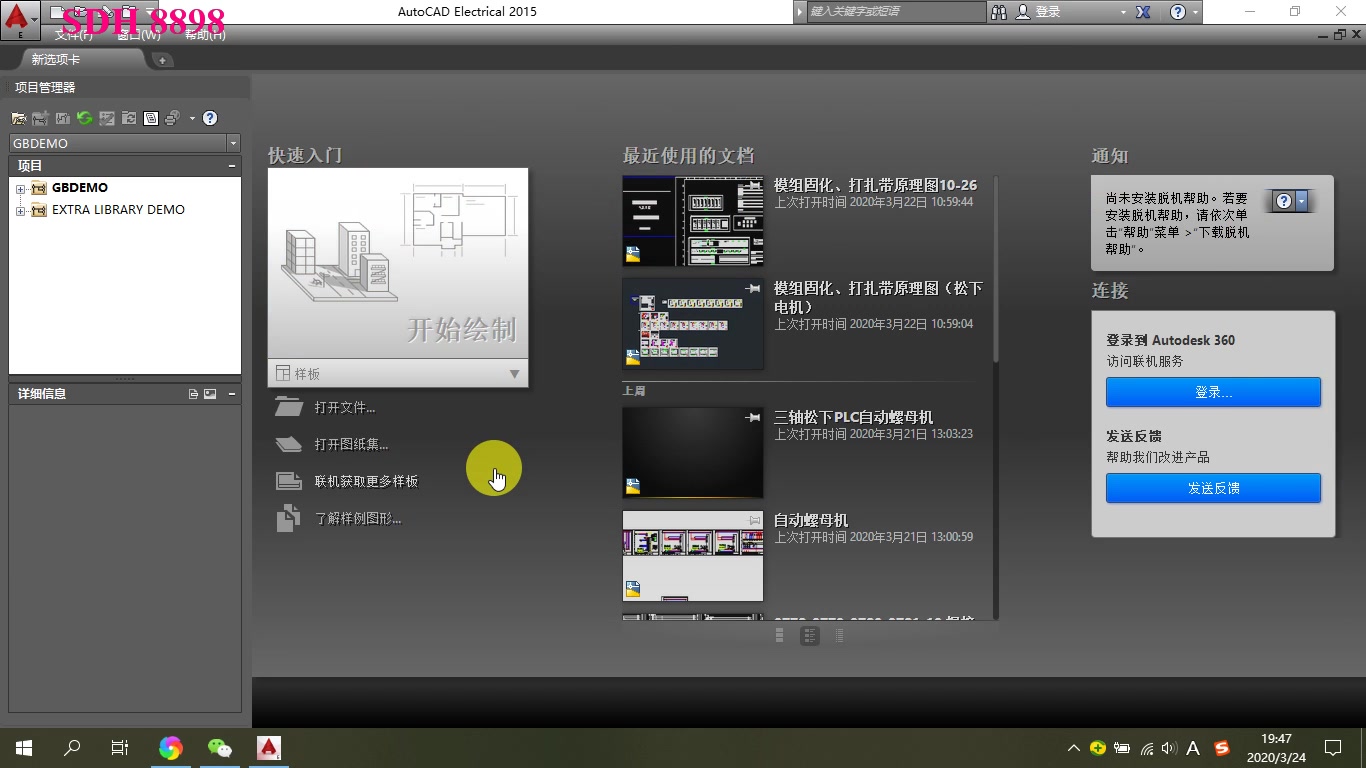The width and height of the screenshot is (1366, 768).
Task: Click the drawing list display configuration icon
Action: click(151, 118)
